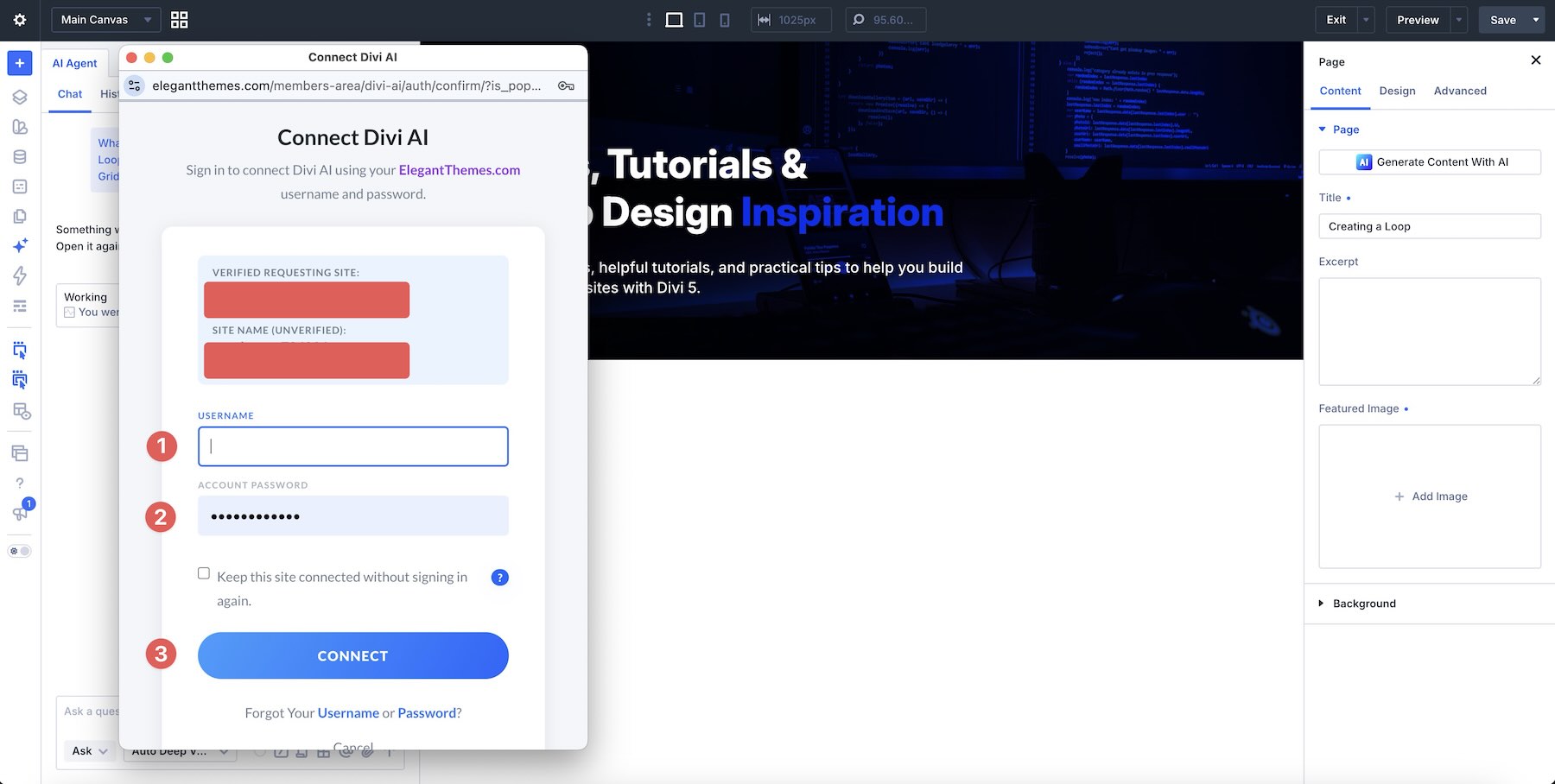Image resolution: width=1555 pixels, height=784 pixels.
Task: Click the blue plus add-module button
Action: pos(20,63)
